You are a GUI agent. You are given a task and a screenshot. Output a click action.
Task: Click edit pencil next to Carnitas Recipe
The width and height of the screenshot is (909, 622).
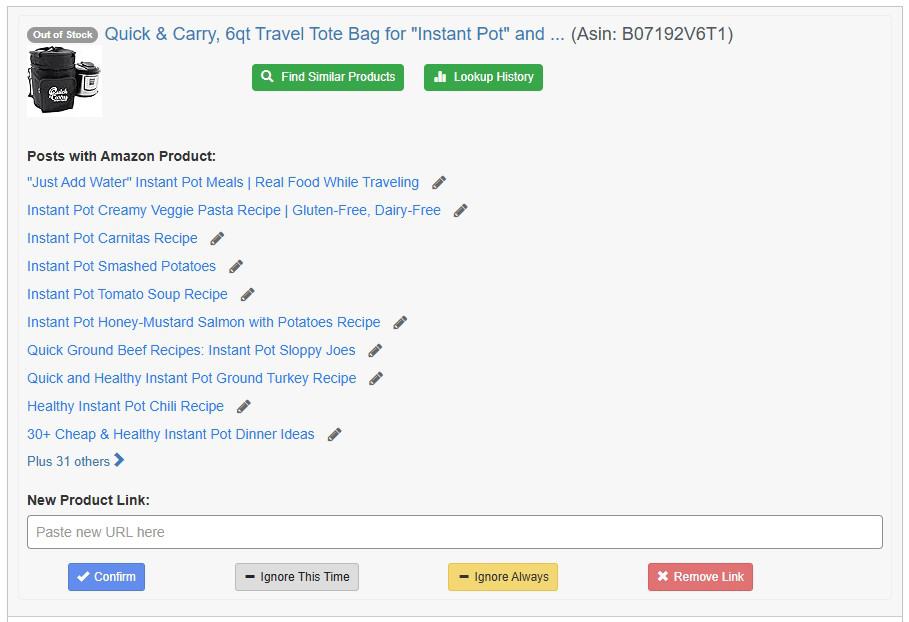217,239
